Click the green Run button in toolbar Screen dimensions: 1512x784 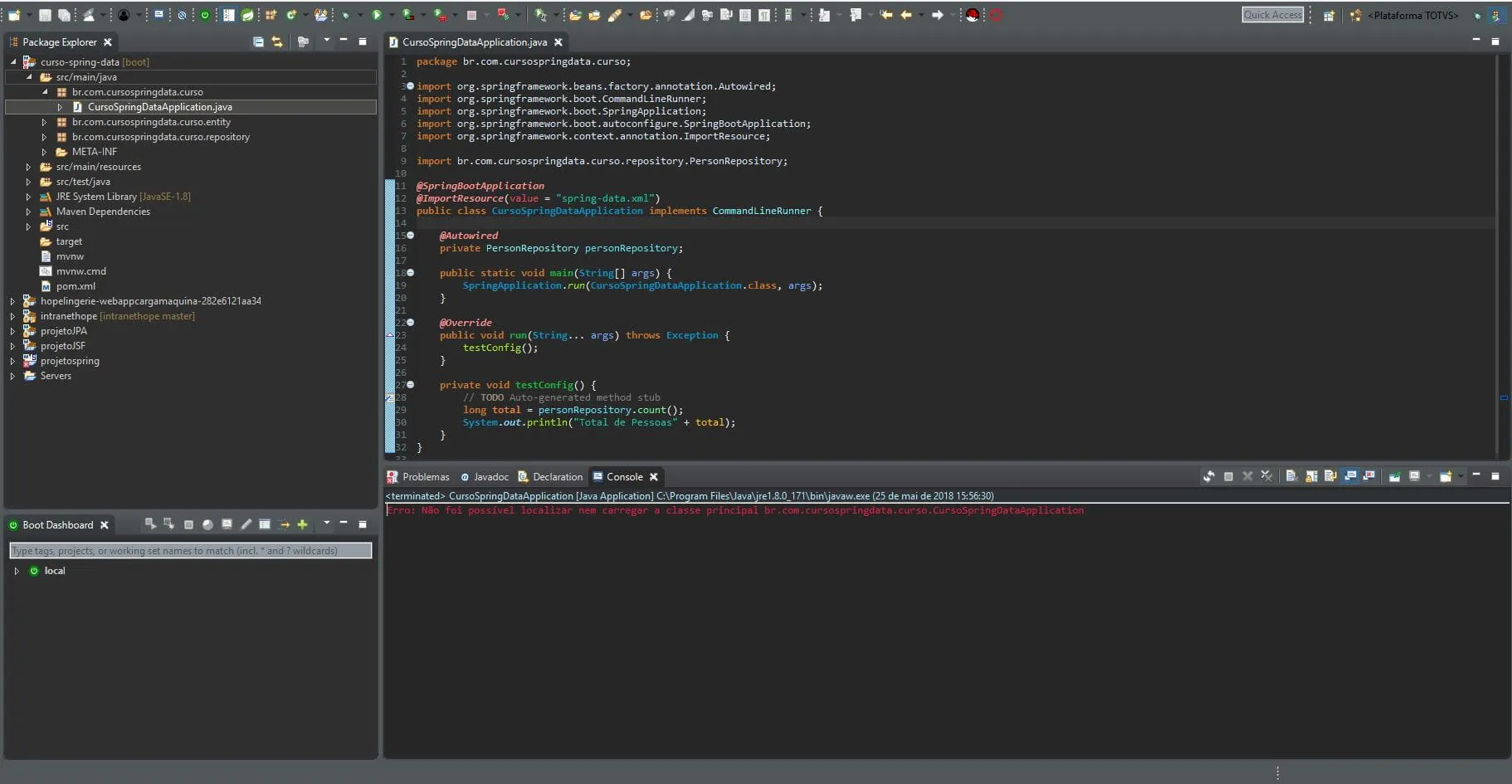point(377,15)
